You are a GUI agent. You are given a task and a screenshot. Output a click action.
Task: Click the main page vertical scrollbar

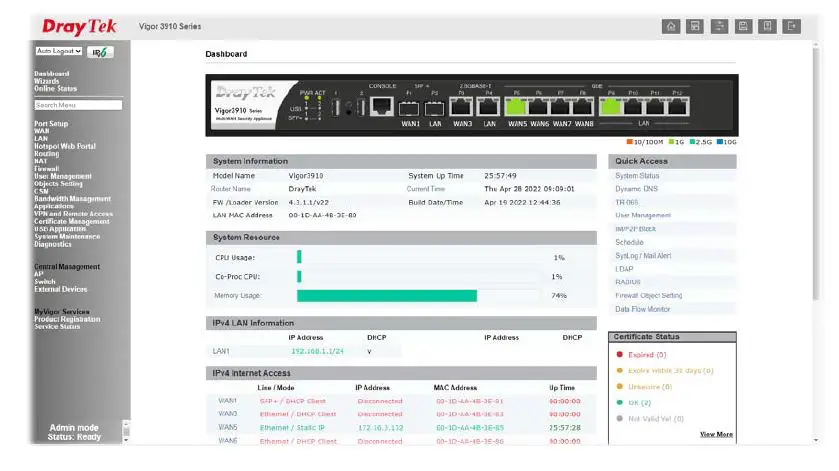tap(815, 173)
